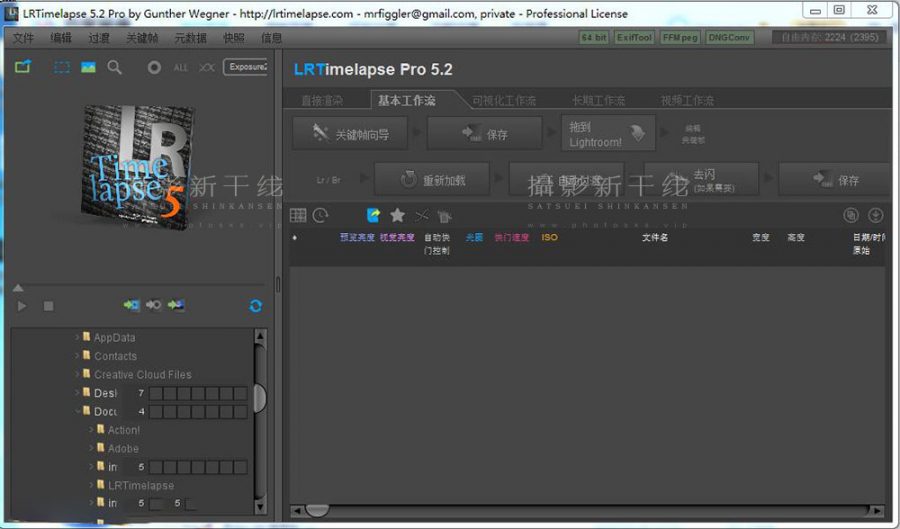Select the LRTimelapse folder

[x=141, y=485]
